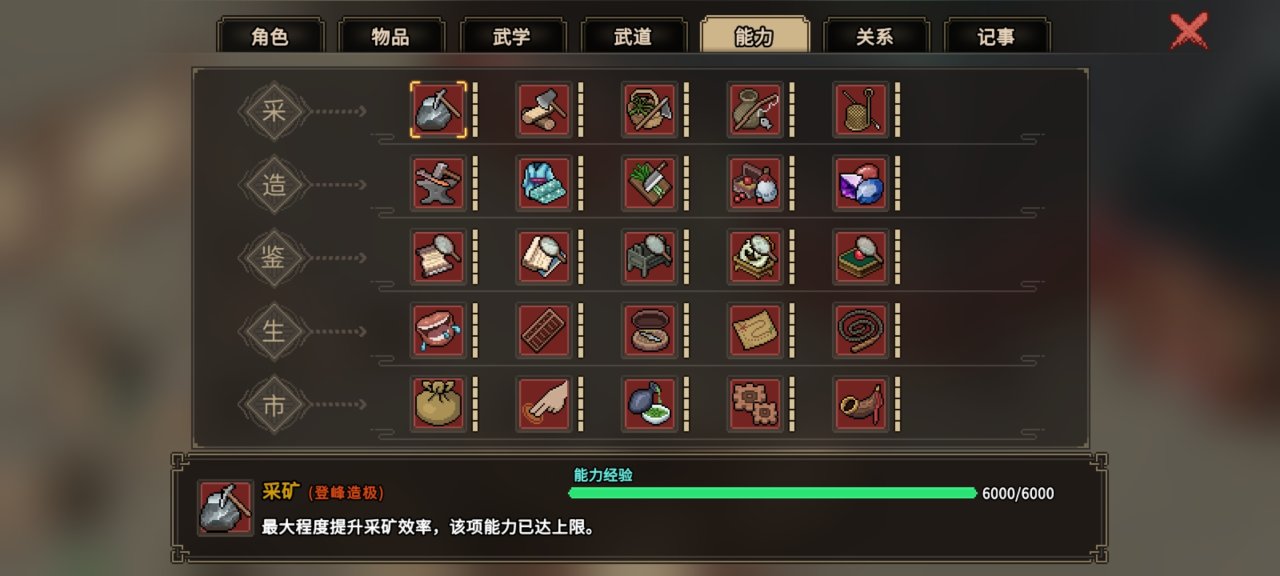This screenshot has width=1280, height=576.
Task: Select the fishing rod ability icon
Action: tap(755, 109)
